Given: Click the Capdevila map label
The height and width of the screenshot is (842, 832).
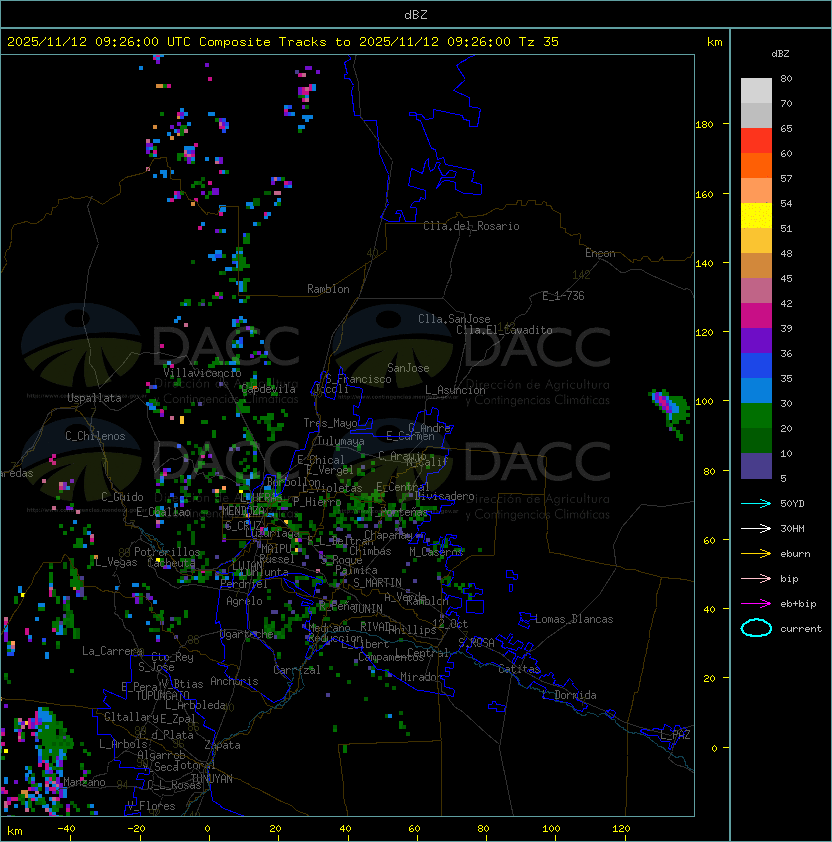Looking at the screenshot, I should click(269, 389).
